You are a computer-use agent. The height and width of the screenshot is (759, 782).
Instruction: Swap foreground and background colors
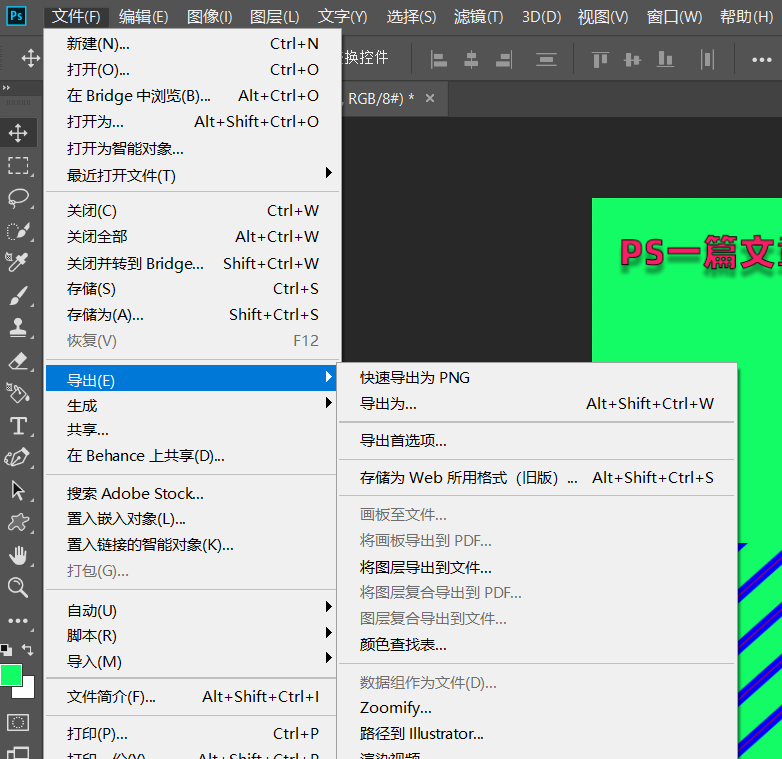pos(28,649)
